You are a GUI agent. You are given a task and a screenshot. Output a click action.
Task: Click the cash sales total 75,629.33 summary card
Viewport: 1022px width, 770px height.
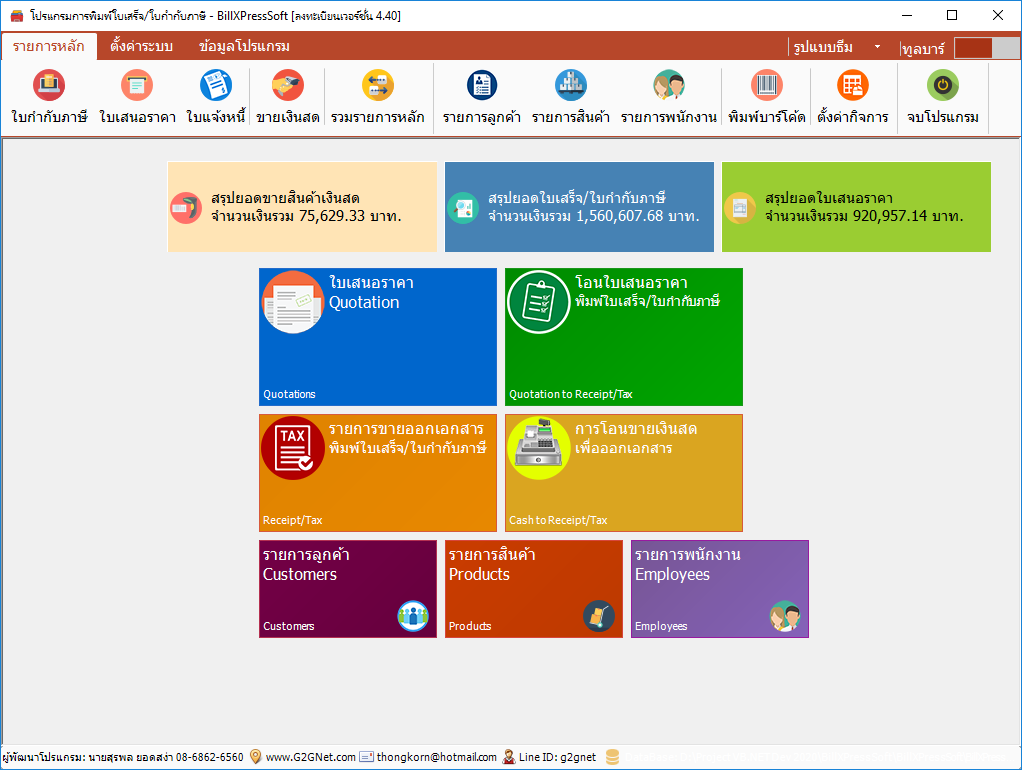coord(302,207)
